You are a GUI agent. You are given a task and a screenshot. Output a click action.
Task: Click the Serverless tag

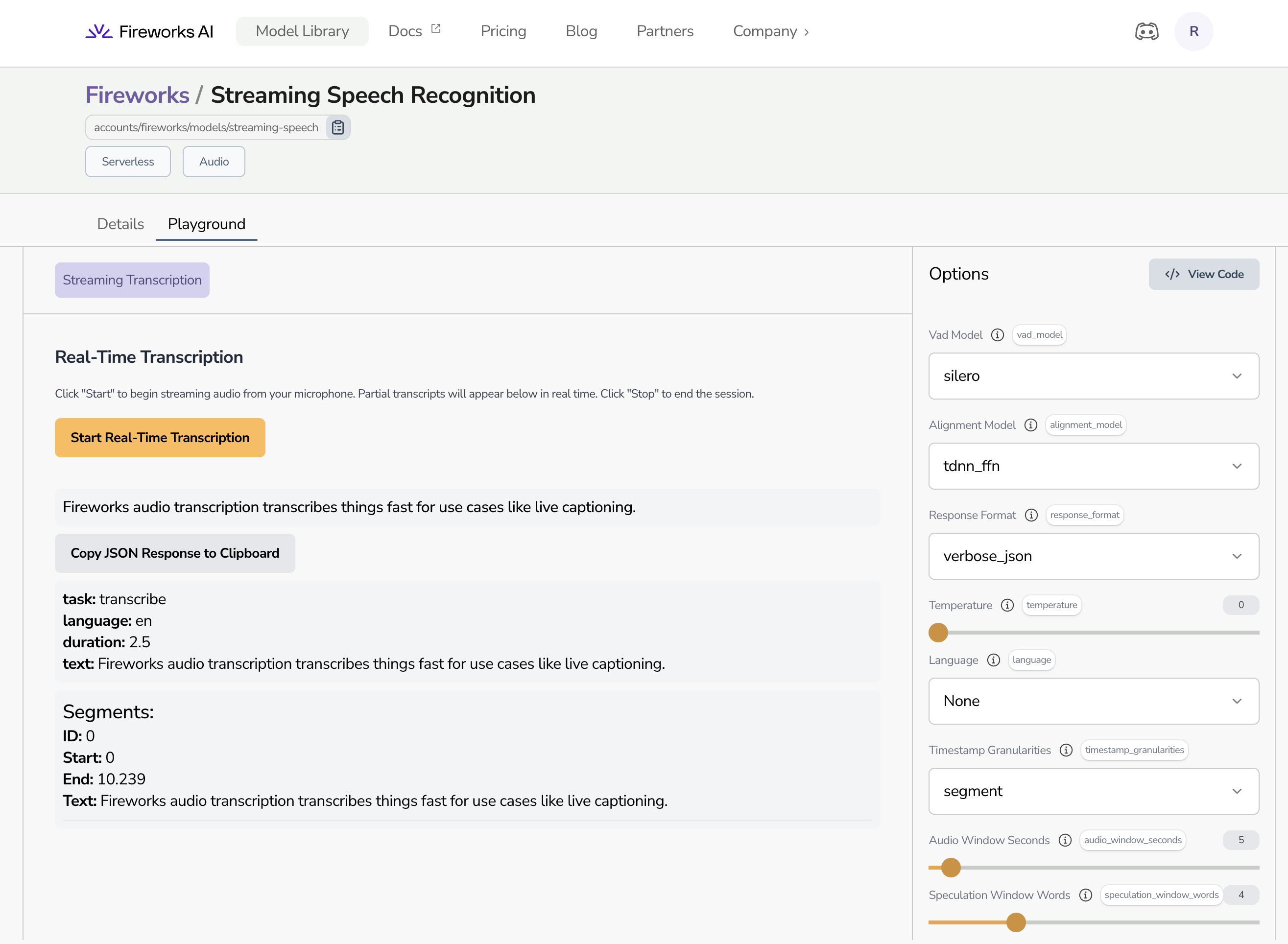[x=128, y=162]
